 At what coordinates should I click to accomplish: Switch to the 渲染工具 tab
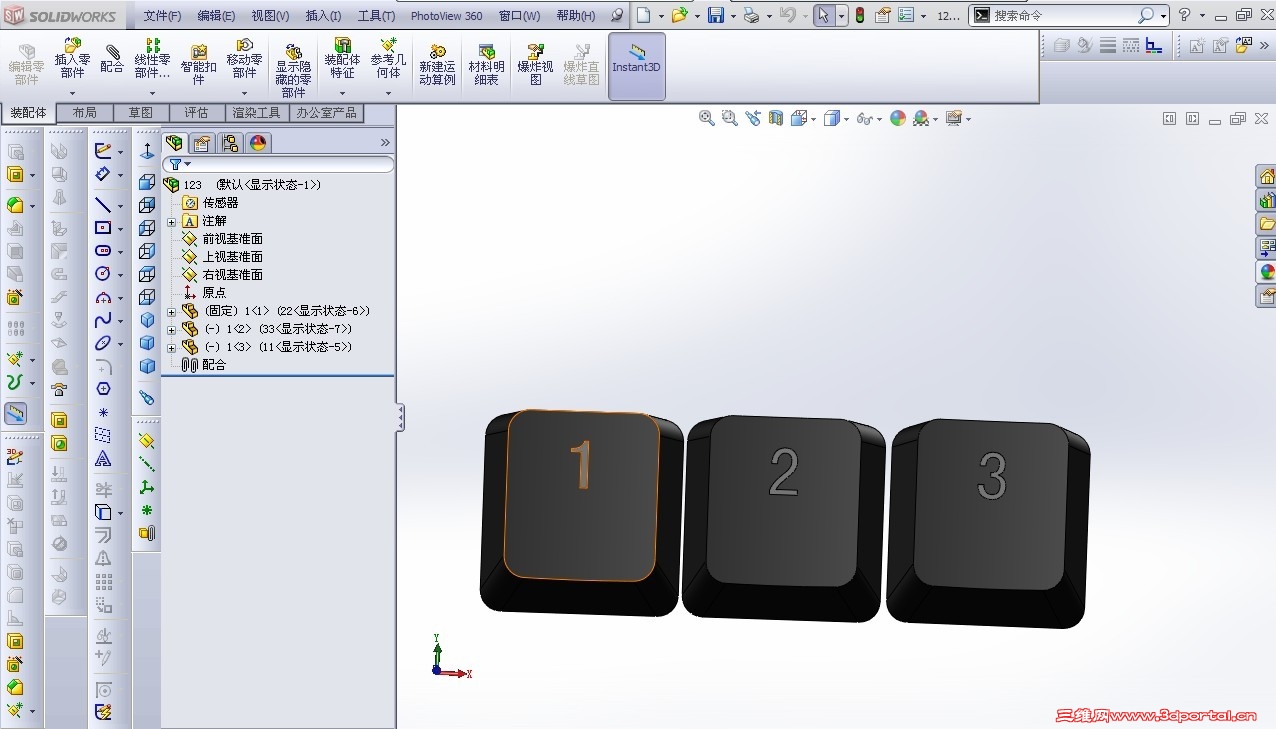tap(257, 113)
